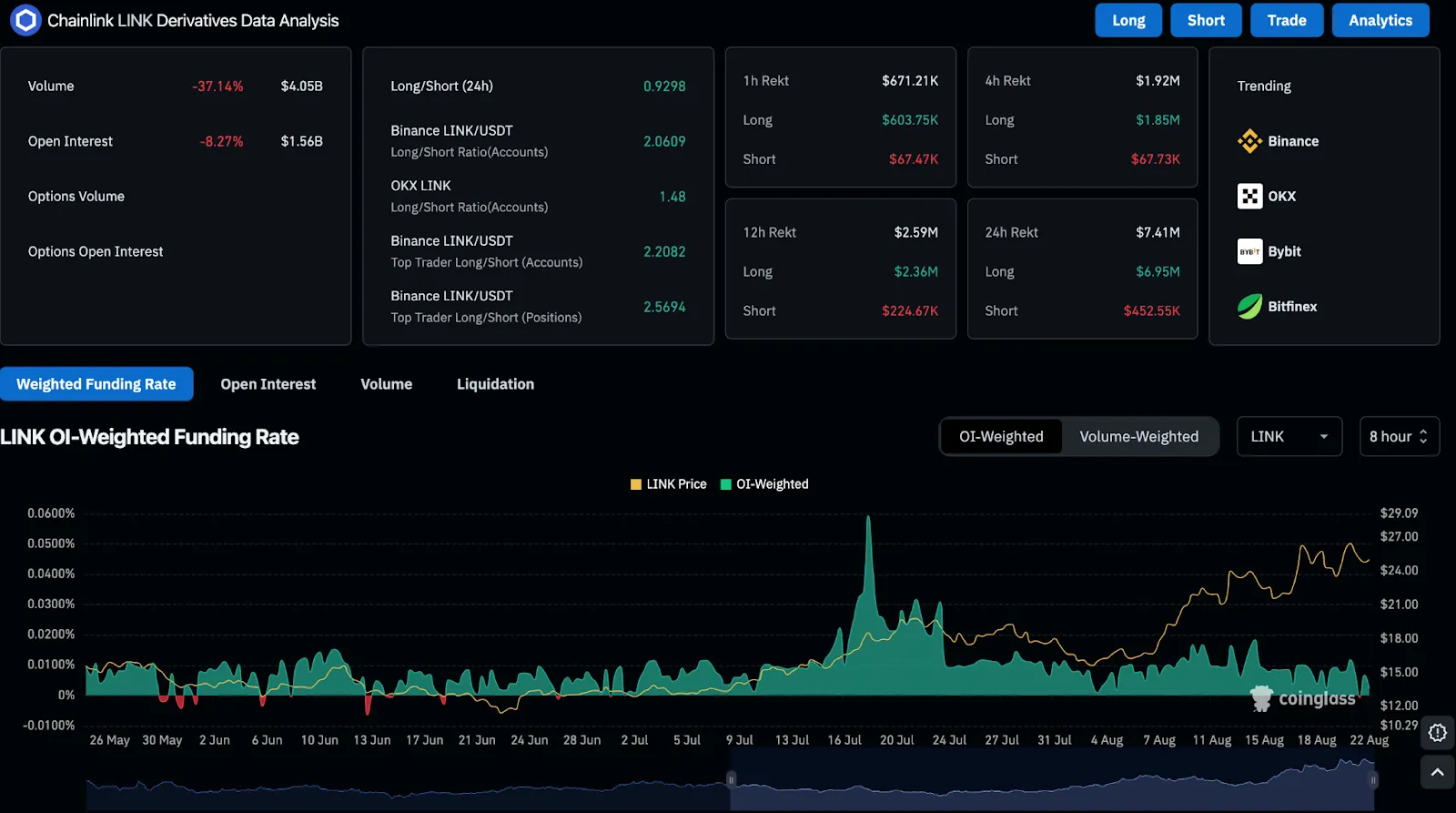
Task: Toggle LINK Price series in chart legend
Action: tap(668, 484)
